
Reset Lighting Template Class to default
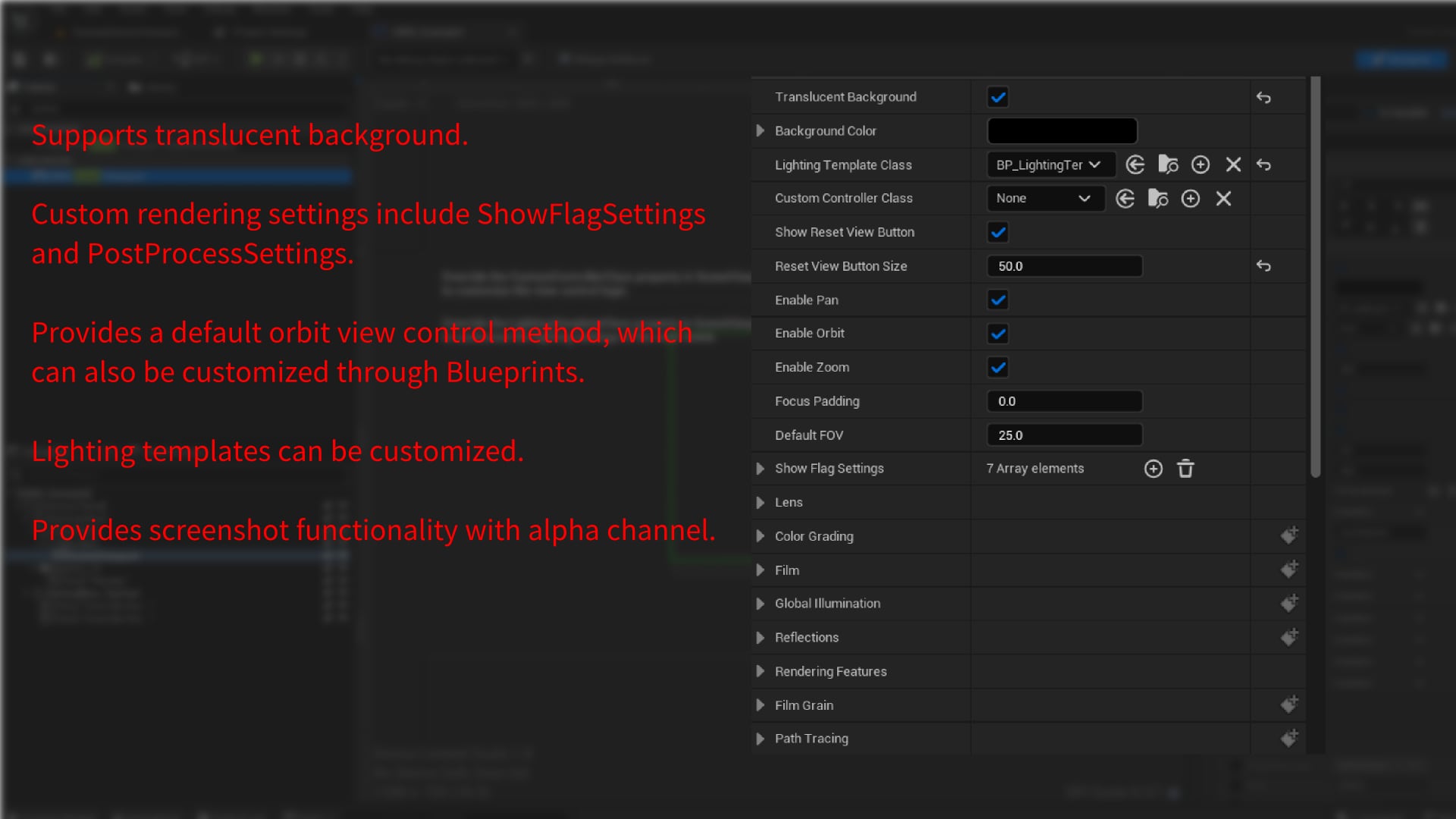(x=1263, y=165)
